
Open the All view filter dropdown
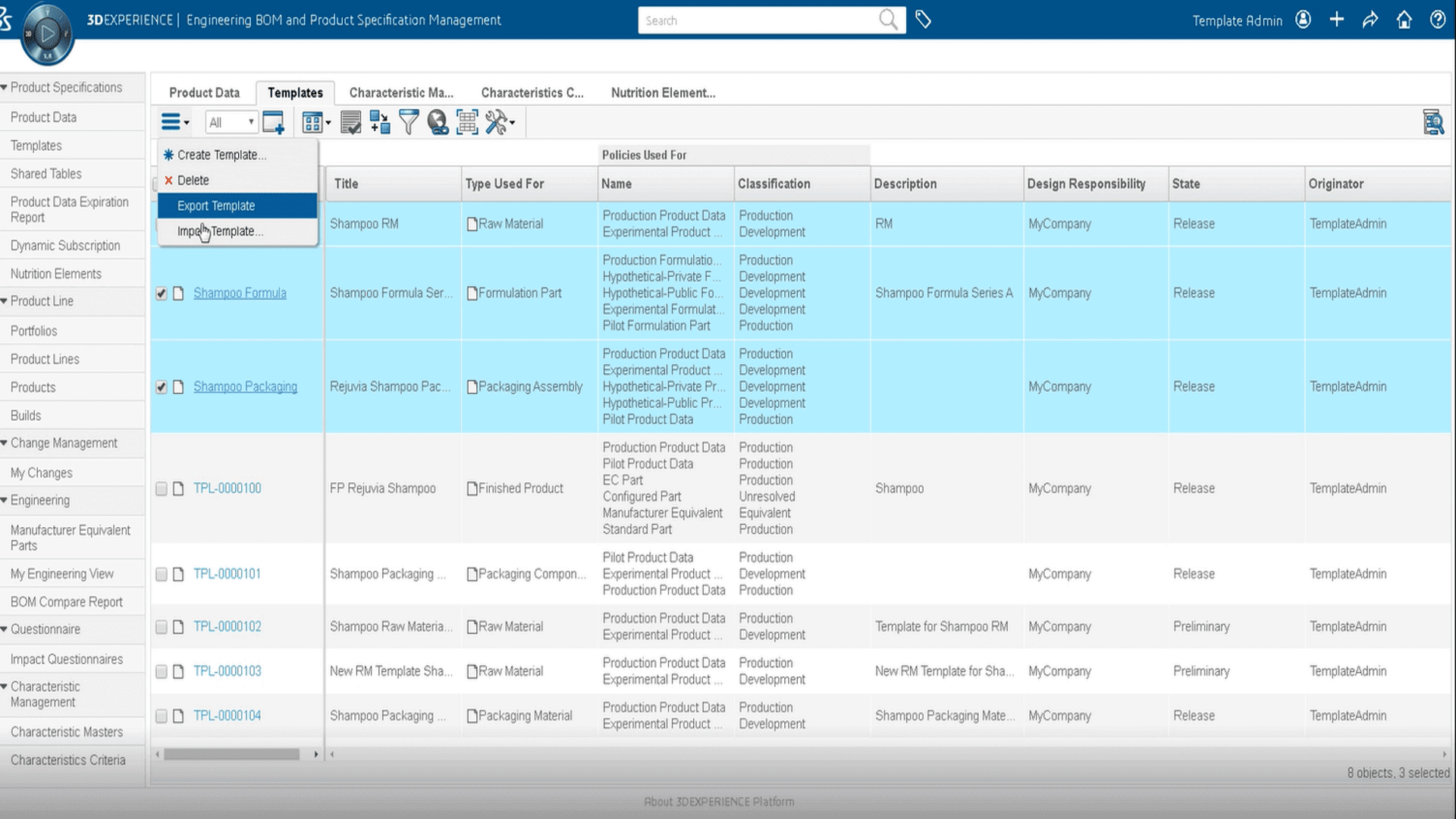(231, 122)
